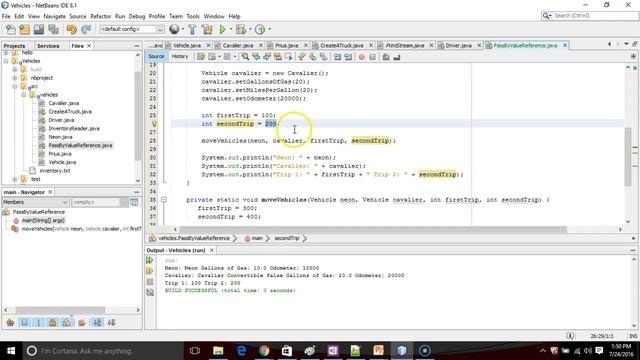Open the Debug menu
640x360 pixels.
[x=137, y=16]
